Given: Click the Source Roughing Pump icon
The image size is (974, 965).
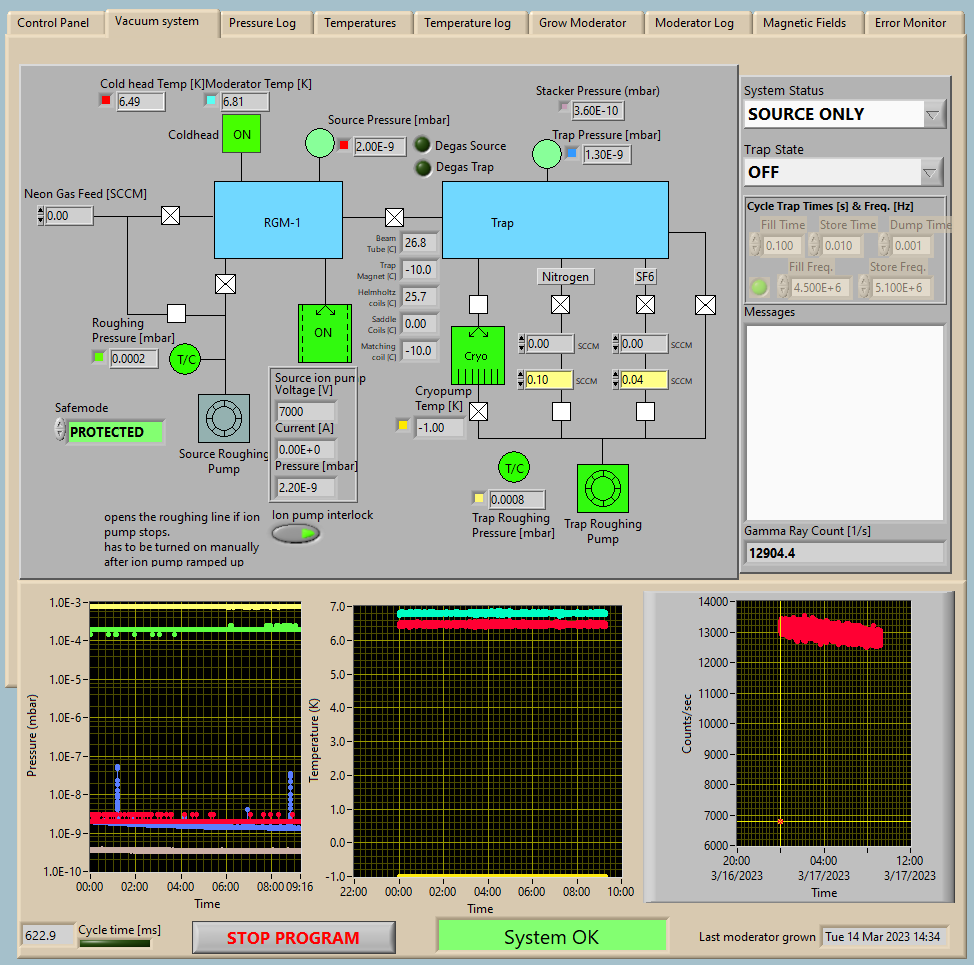Looking at the screenshot, I should pyautogui.click(x=224, y=418).
